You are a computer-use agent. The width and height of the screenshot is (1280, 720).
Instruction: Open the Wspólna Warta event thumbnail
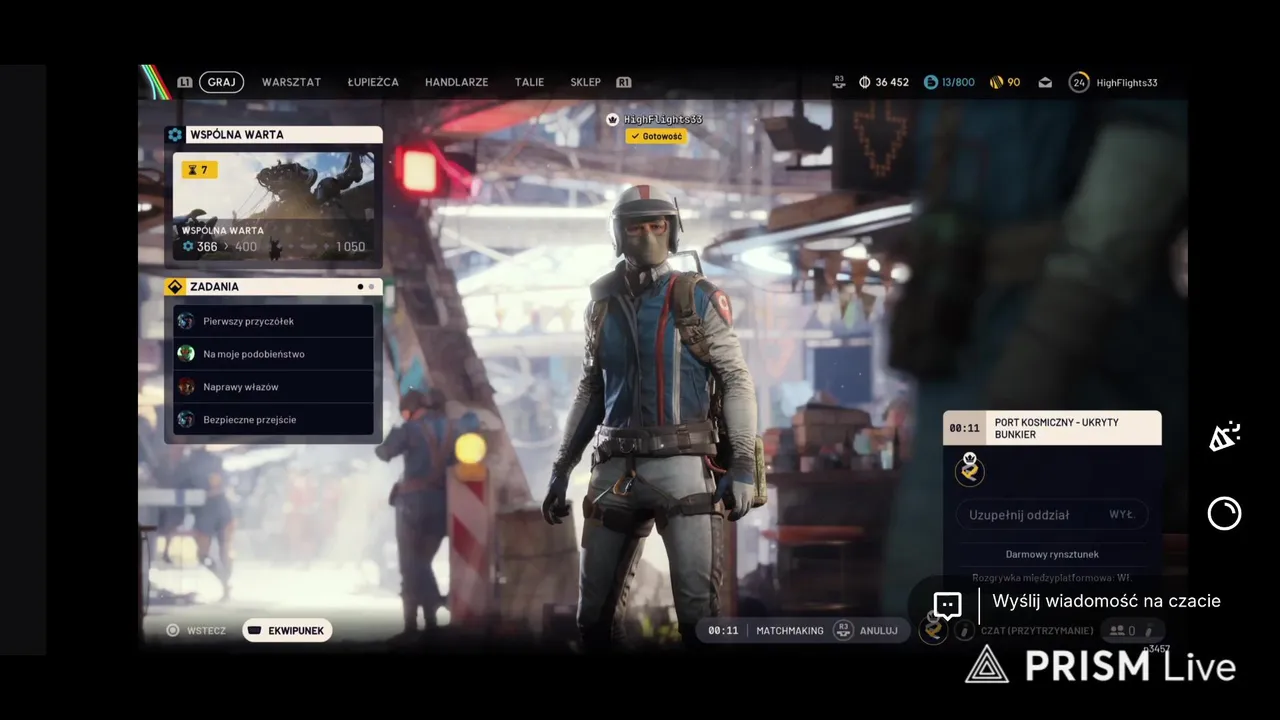(274, 207)
